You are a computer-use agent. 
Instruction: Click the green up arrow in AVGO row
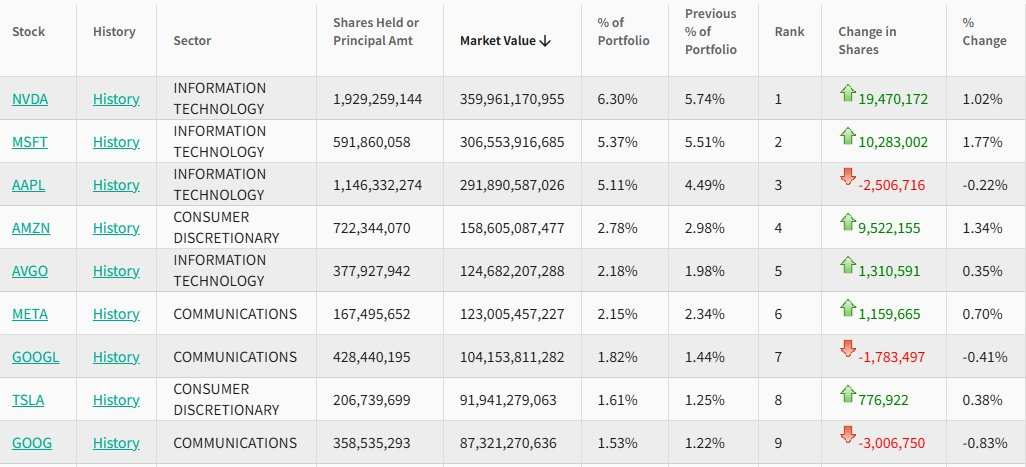tap(848, 266)
